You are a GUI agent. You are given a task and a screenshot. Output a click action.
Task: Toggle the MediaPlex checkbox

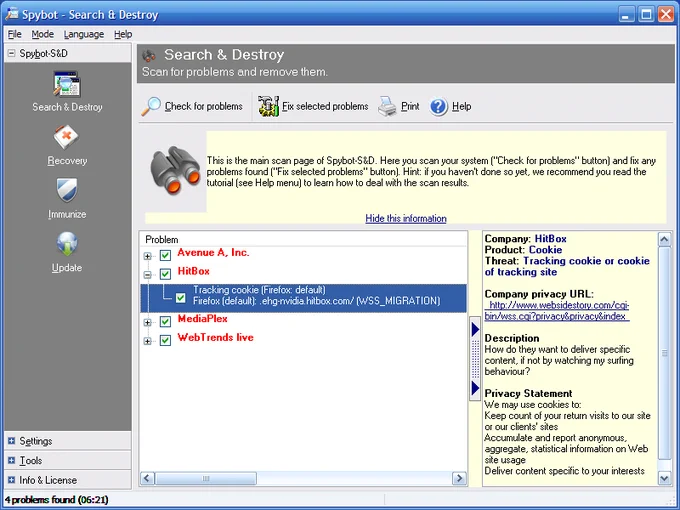coord(165,322)
